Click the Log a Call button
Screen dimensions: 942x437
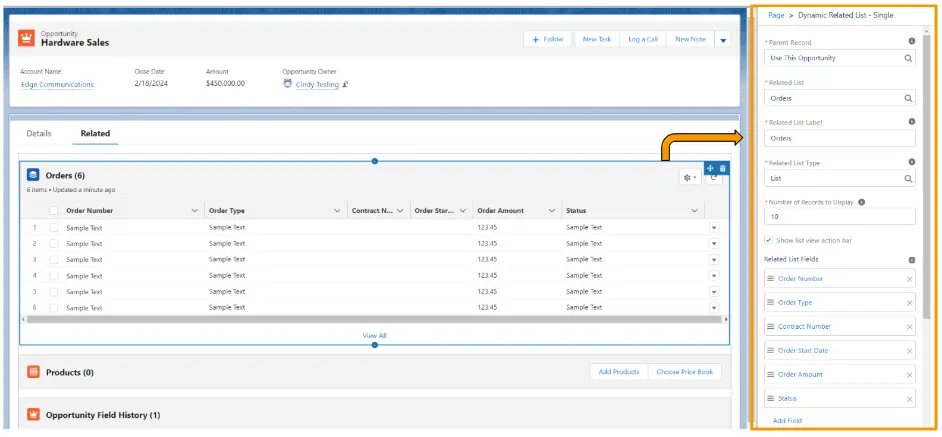coord(643,40)
